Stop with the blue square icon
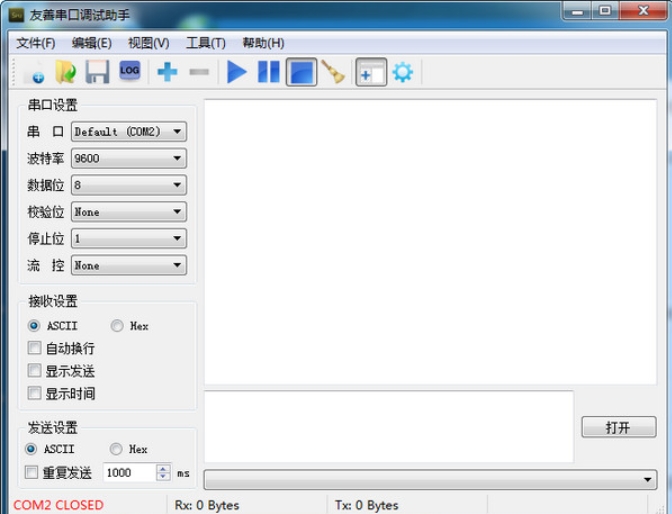 point(301,72)
